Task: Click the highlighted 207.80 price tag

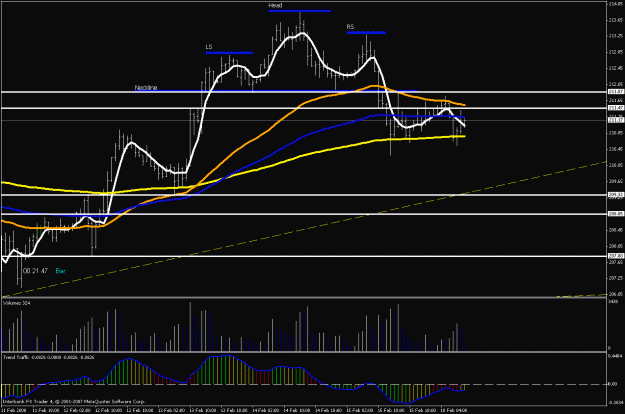Action: coord(615,256)
